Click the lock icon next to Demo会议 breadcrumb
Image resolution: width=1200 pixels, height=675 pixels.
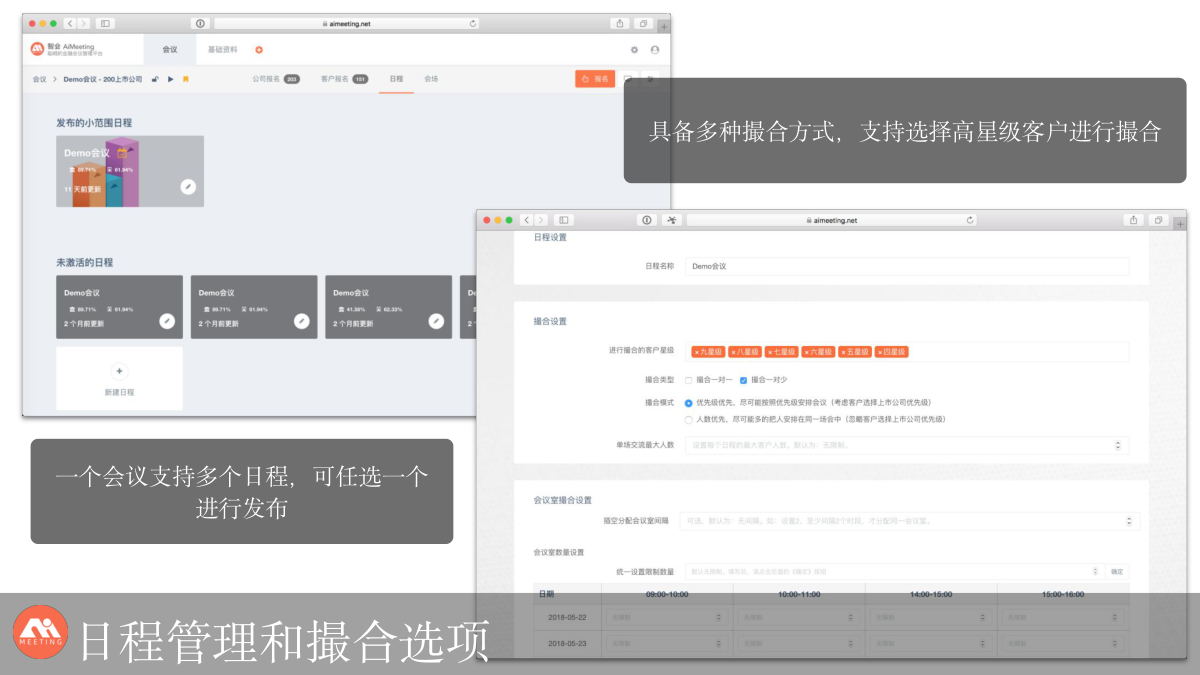tap(155, 79)
